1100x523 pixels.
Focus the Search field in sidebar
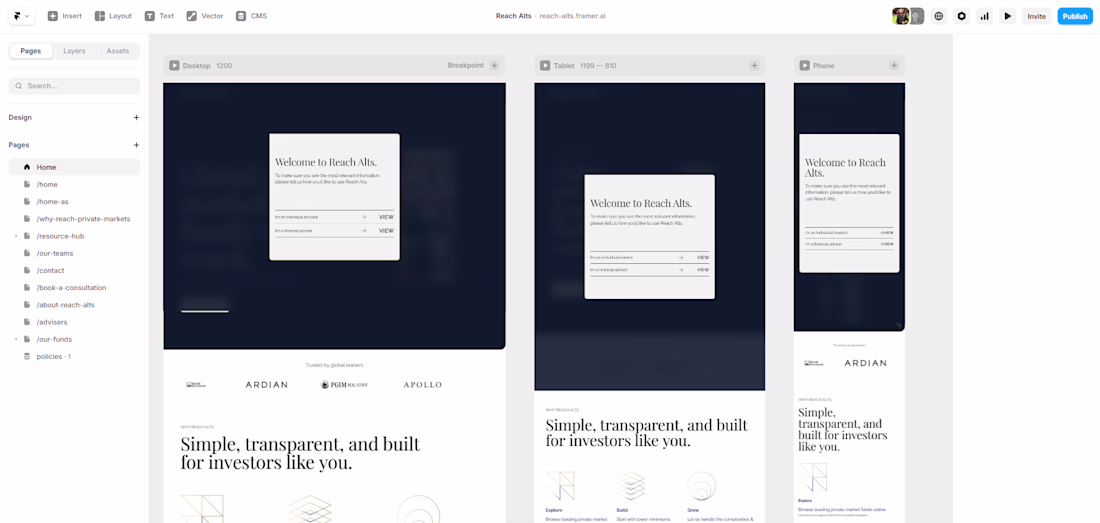(x=74, y=86)
